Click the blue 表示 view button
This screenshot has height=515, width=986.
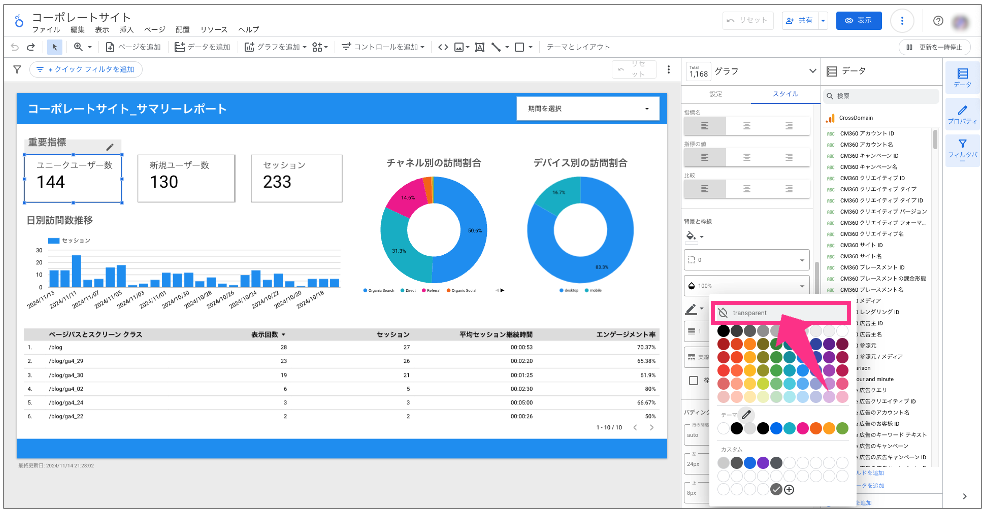pos(858,21)
